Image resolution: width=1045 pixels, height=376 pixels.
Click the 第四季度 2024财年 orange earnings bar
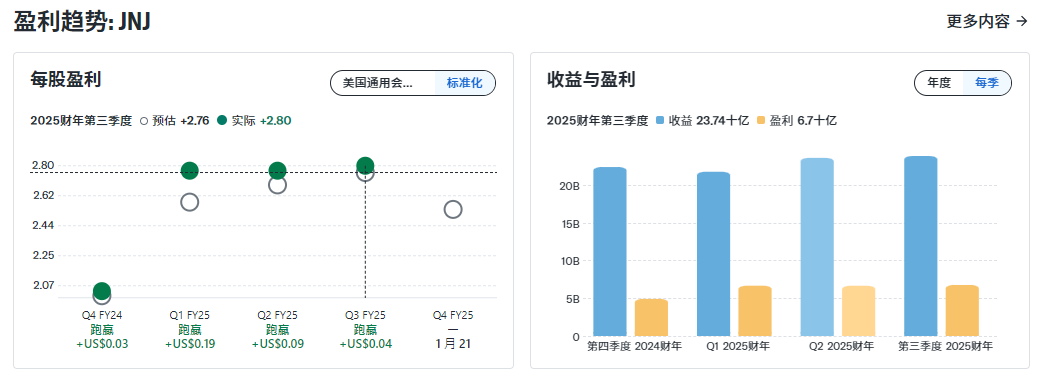click(651, 317)
